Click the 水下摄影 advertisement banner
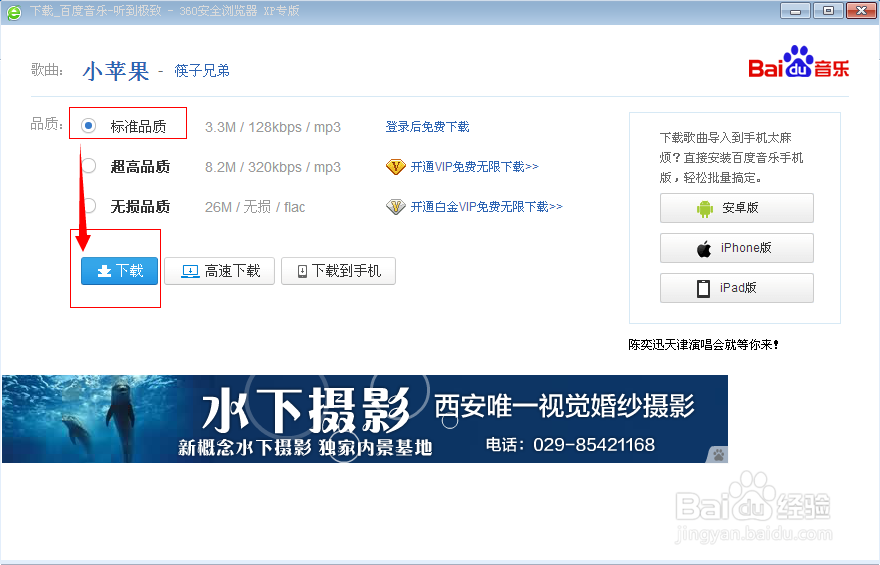 point(365,419)
